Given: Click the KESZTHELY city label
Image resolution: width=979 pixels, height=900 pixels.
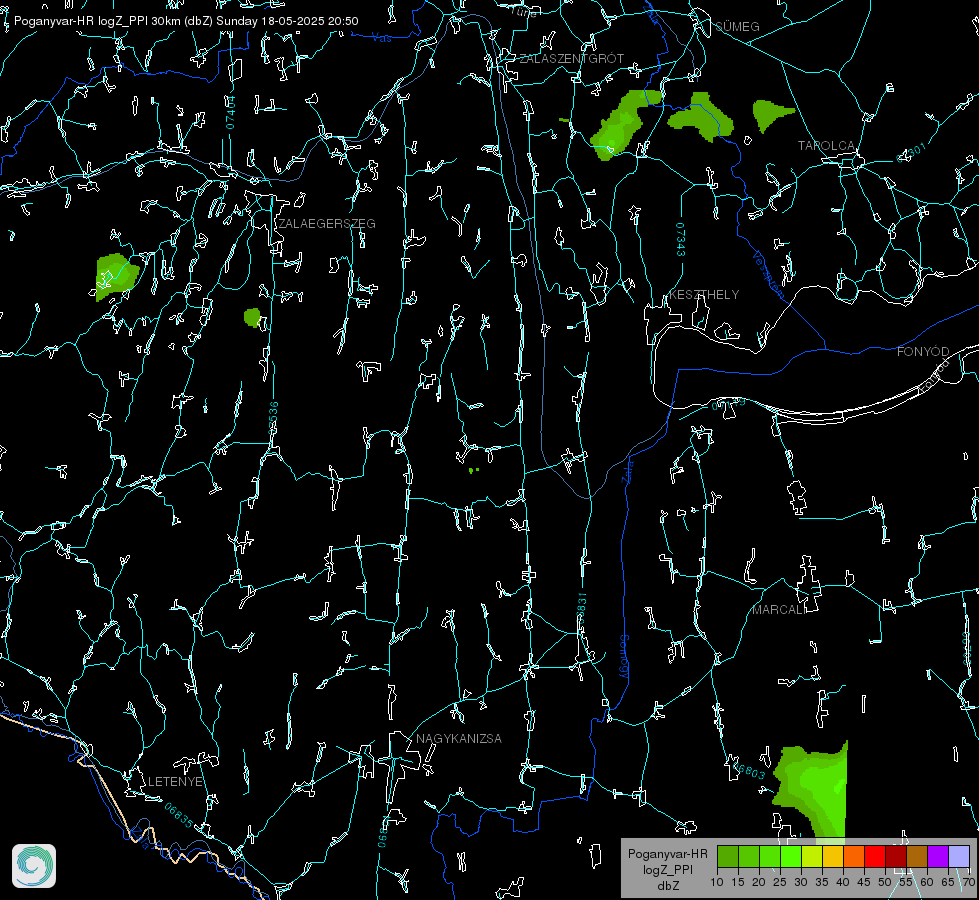Looking at the screenshot, I should tap(704, 295).
